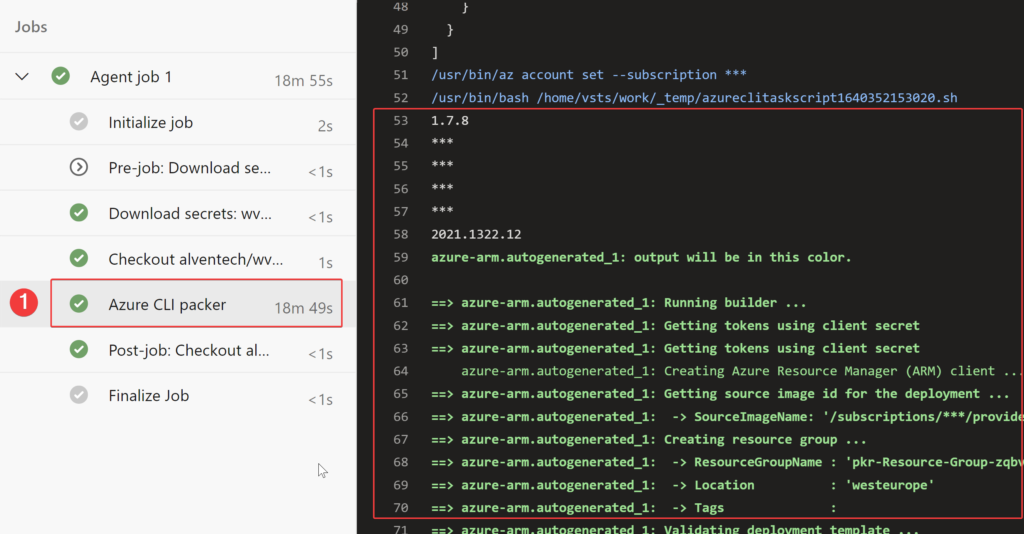Screen dimensions: 1024x534
Task: Open the Finalize Job step
Action: [148, 395]
